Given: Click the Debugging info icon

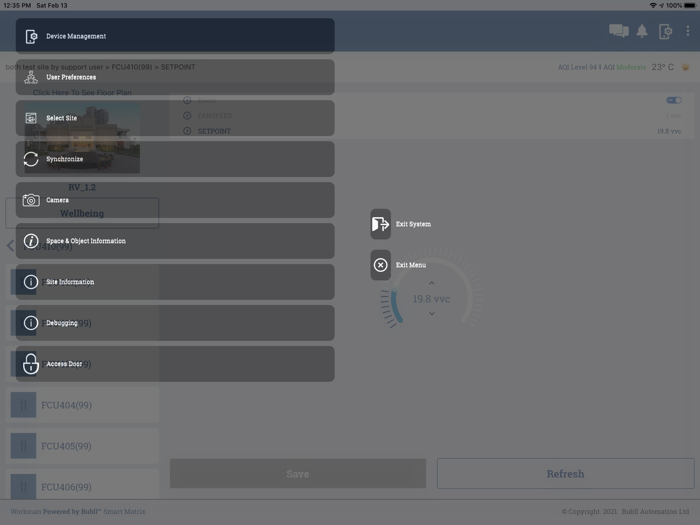Looking at the screenshot, I should pyautogui.click(x=31, y=323).
